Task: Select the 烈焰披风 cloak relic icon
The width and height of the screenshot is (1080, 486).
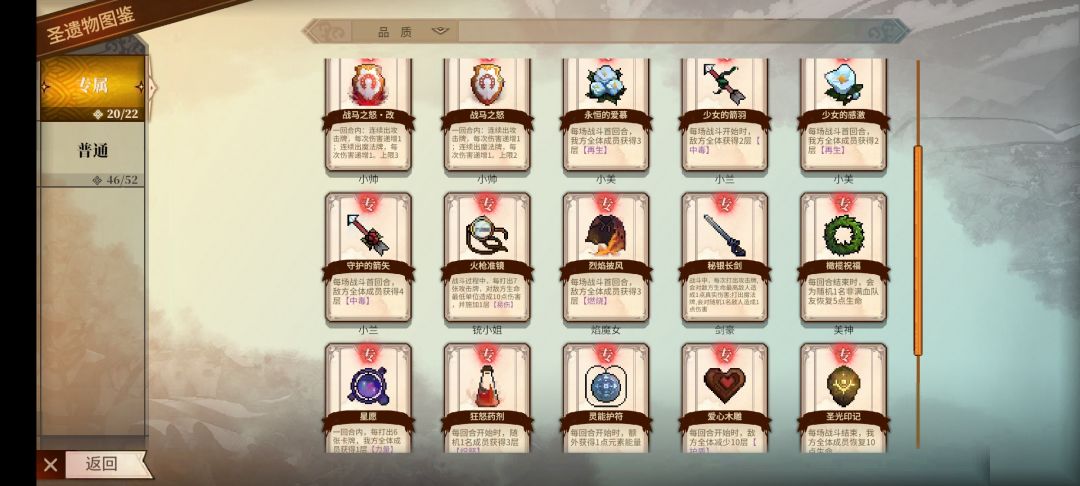Action: tap(606, 234)
